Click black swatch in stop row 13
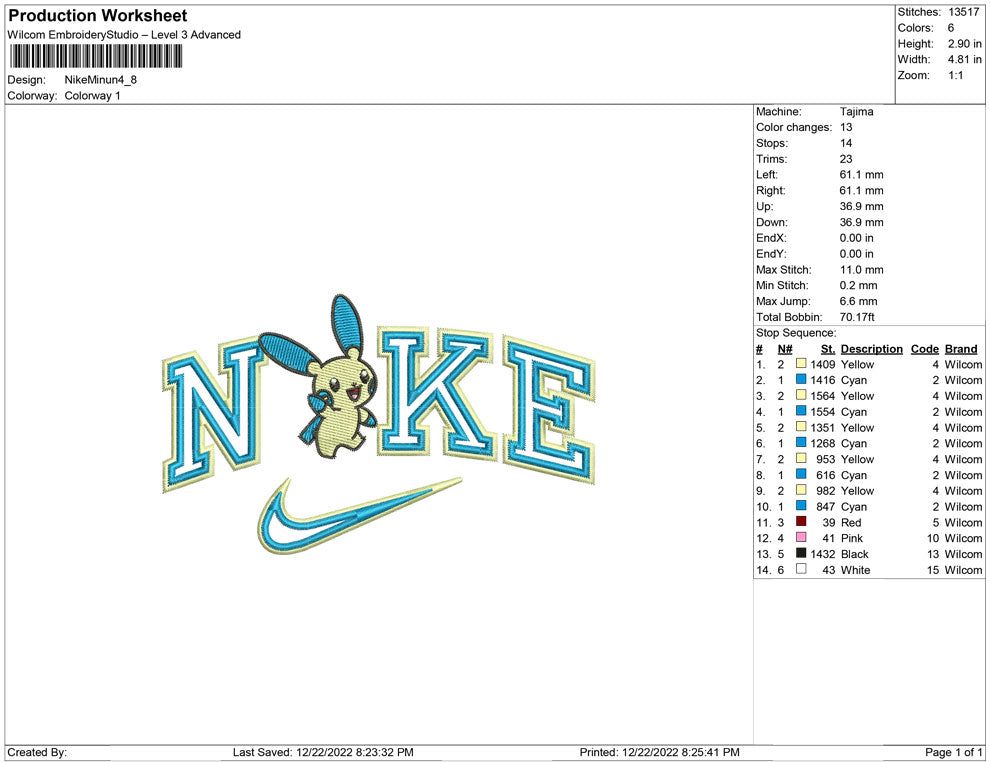The image size is (990, 762). (801, 553)
